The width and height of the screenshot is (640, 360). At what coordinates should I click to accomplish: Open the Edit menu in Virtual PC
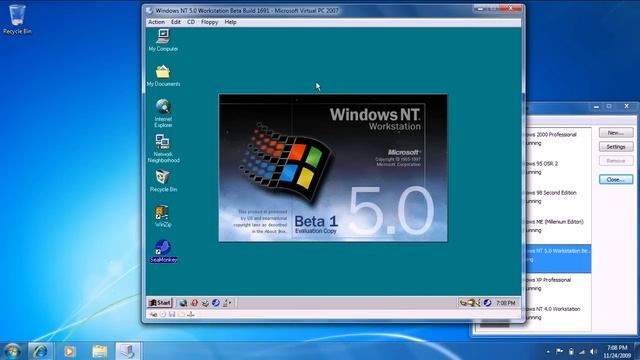(176, 22)
